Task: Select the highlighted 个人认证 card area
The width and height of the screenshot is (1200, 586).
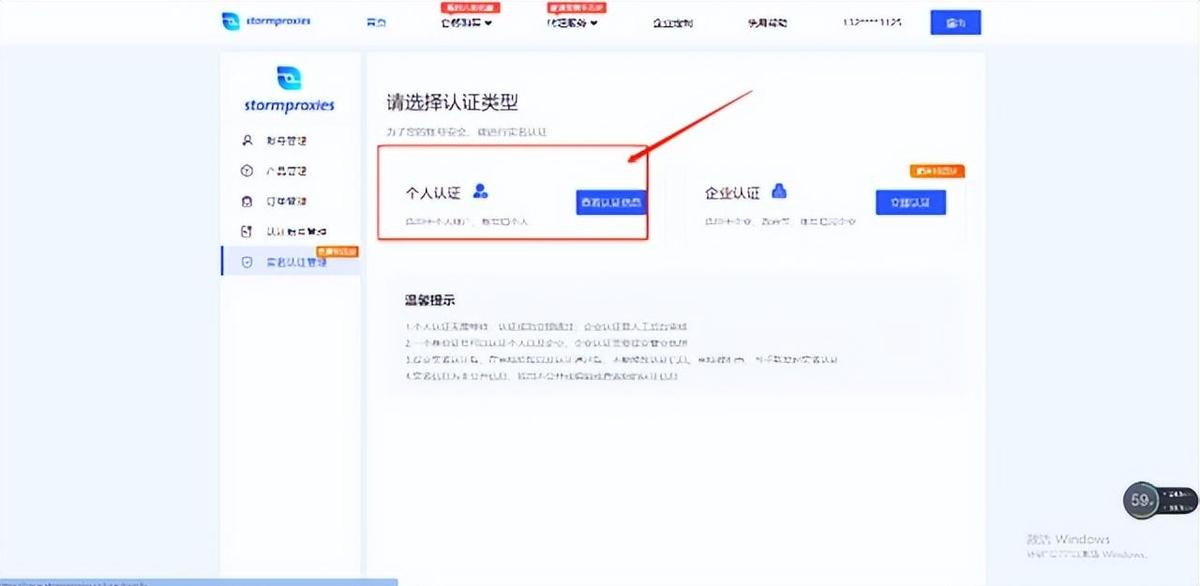Action: (513, 195)
